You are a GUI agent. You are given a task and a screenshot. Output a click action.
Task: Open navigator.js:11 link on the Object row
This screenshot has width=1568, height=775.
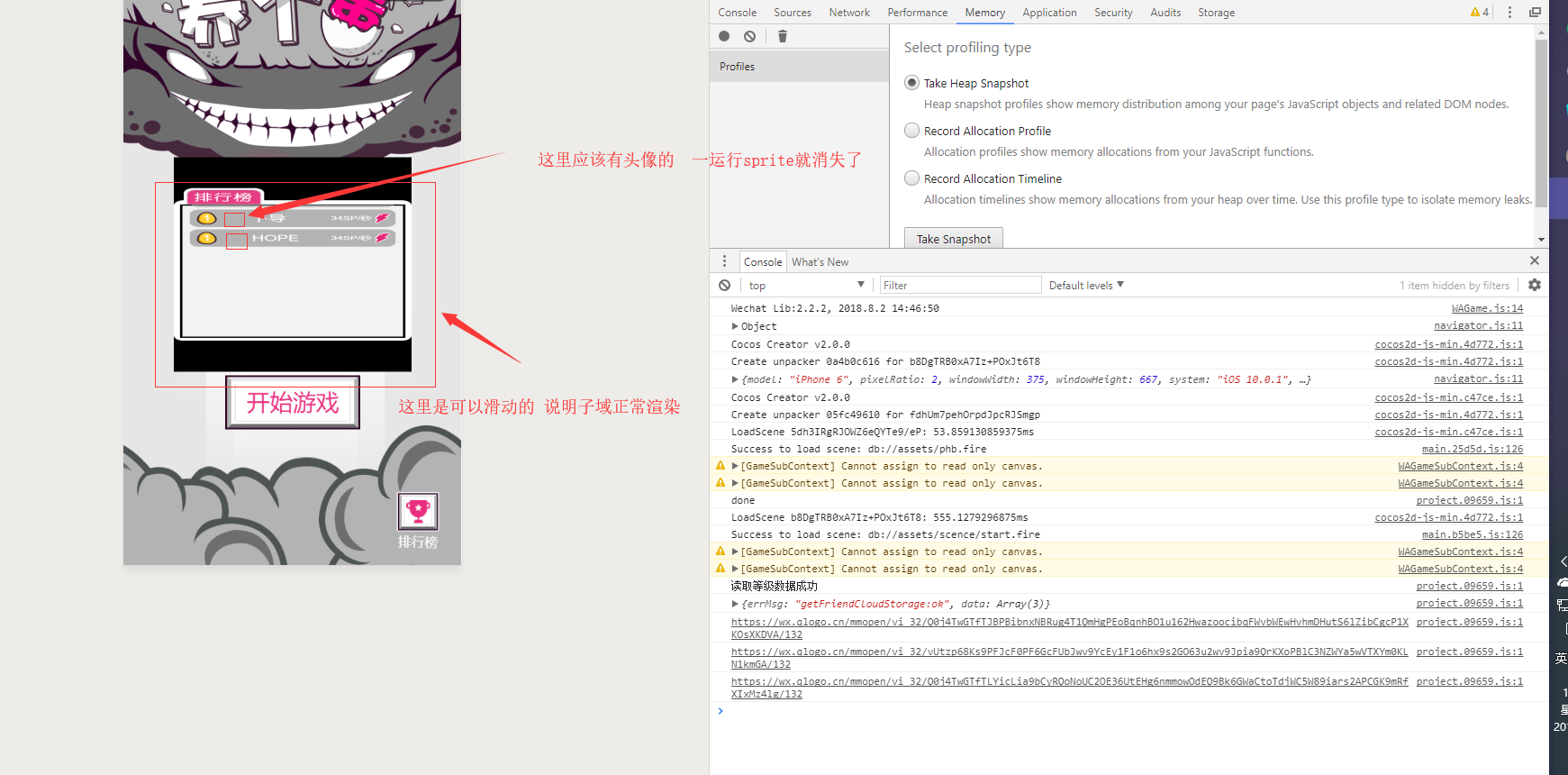(1478, 326)
